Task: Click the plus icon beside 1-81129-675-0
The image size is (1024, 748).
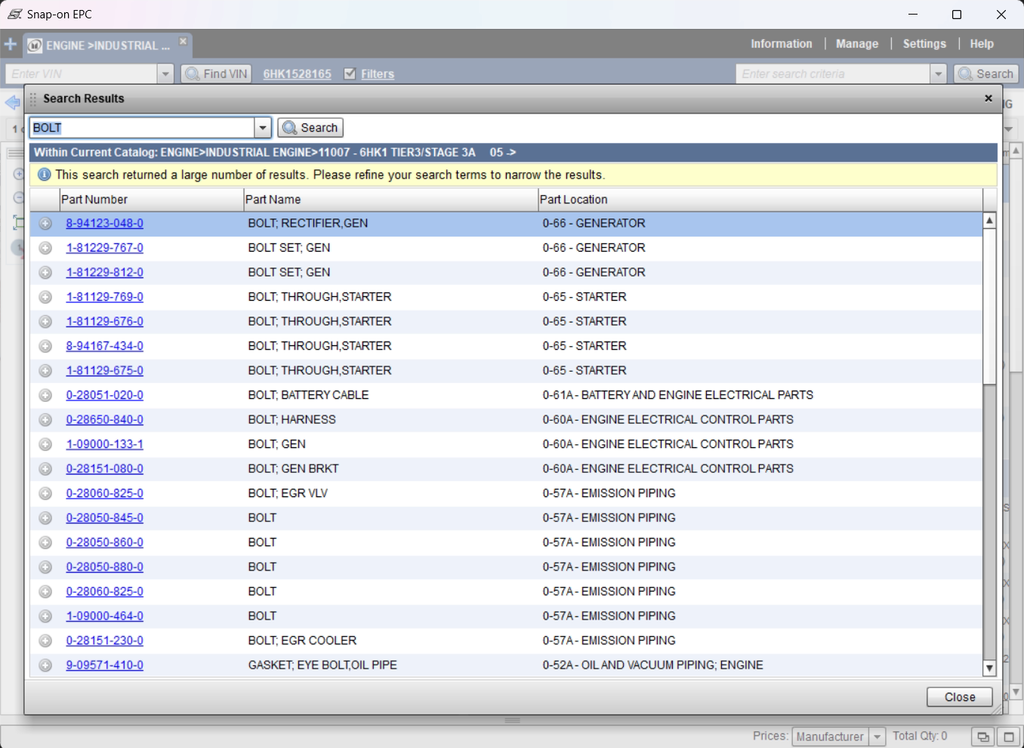Action: tap(45, 371)
